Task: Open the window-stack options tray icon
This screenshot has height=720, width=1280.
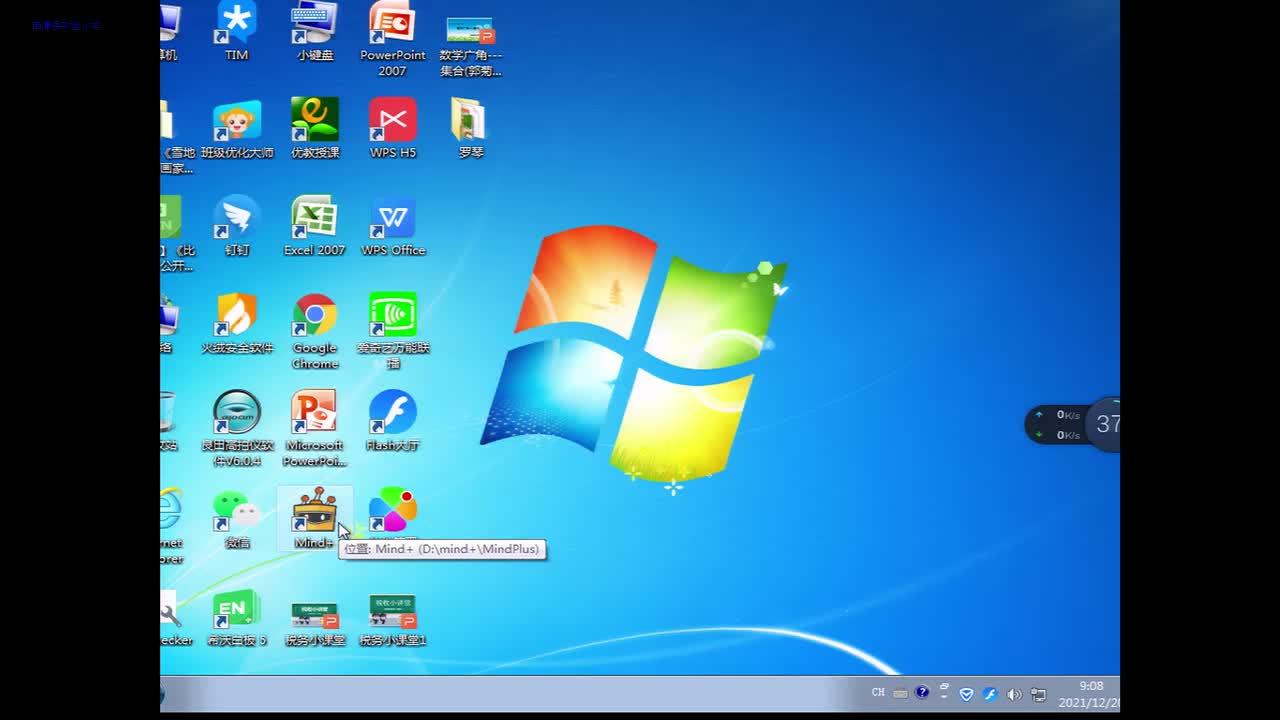Action: click(944, 692)
